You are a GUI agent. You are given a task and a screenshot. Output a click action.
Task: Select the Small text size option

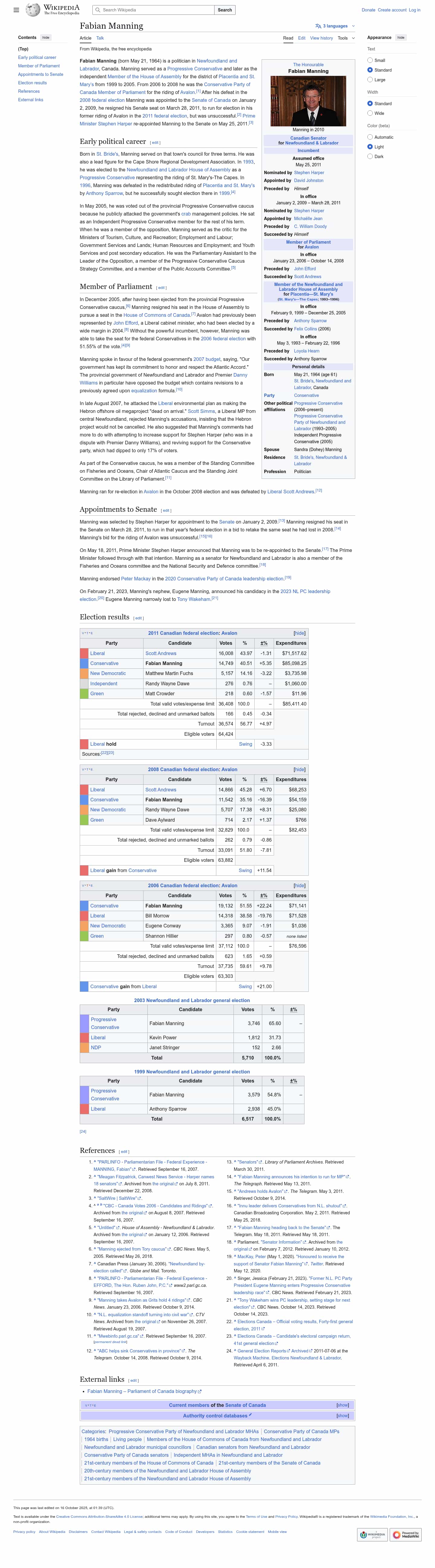pos(370,60)
